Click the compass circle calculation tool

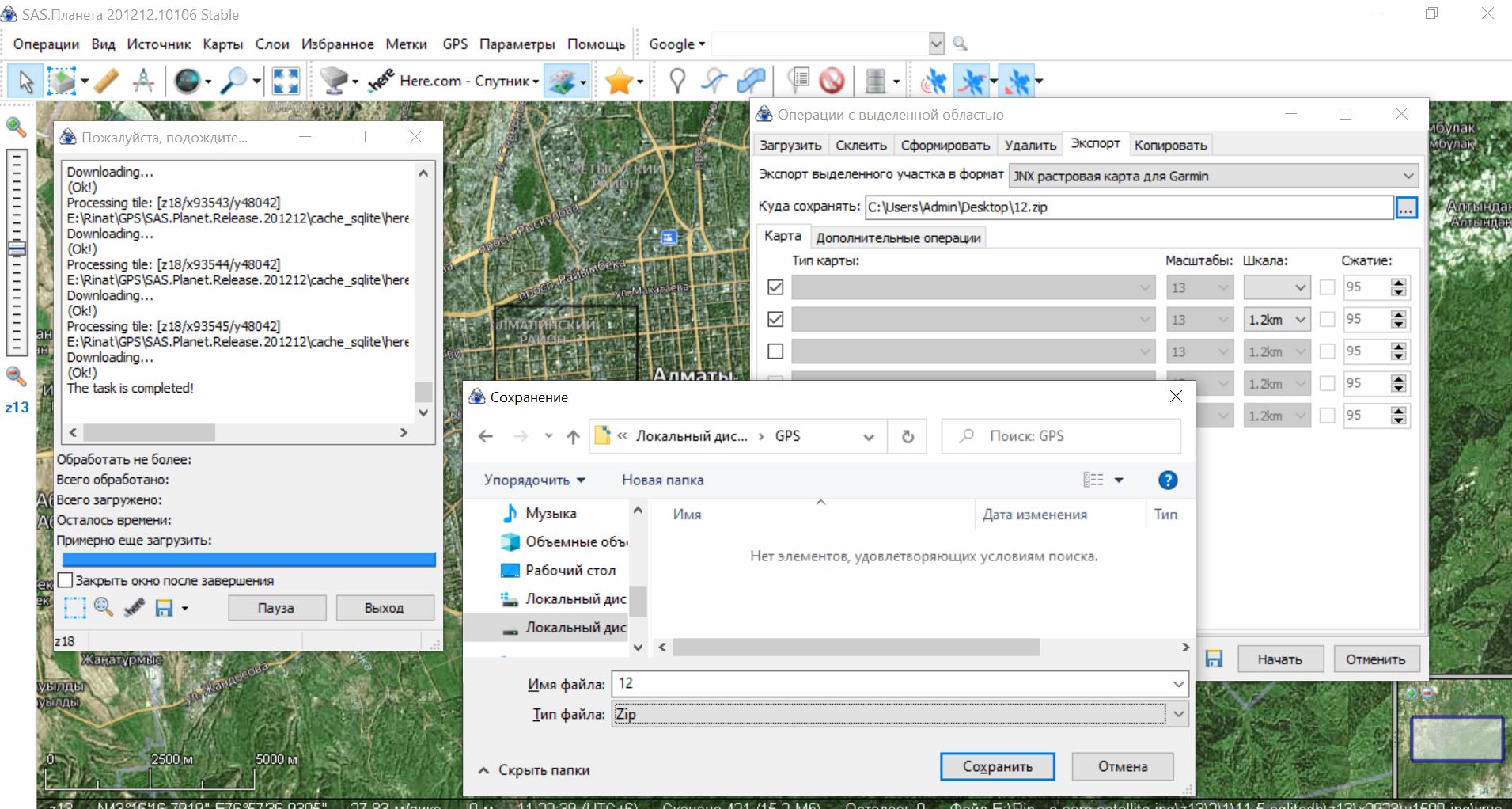tap(144, 81)
